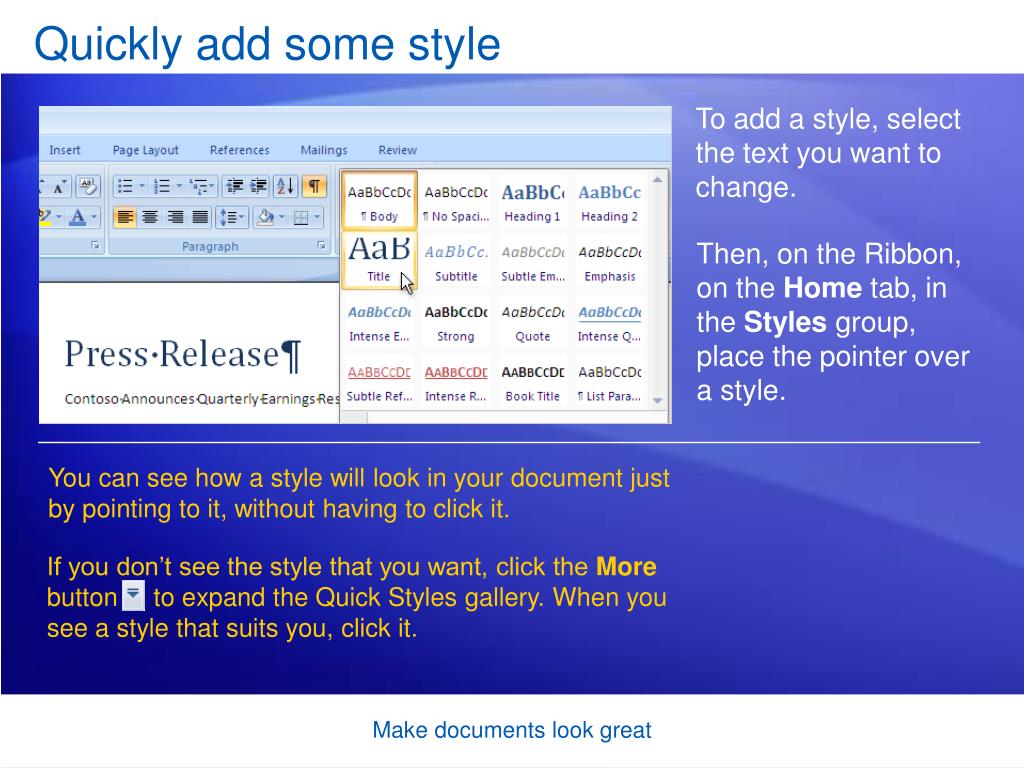Toggle Show/Hide paragraph marks button
1024x768 pixels.
[314, 187]
